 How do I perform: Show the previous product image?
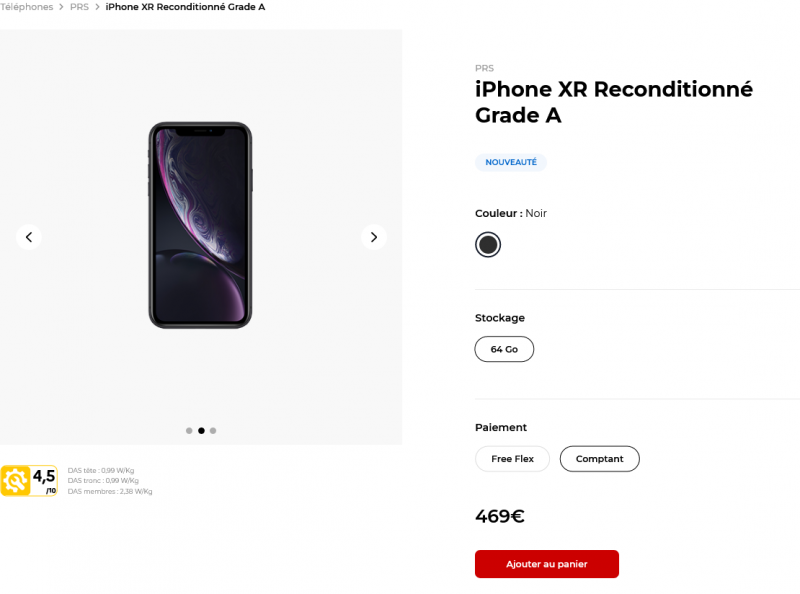click(29, 237)
